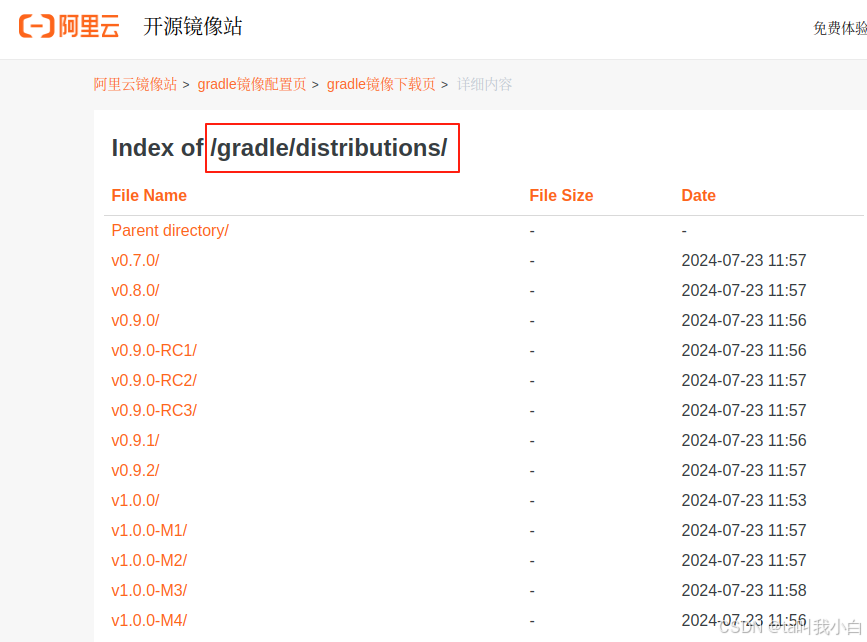Image resolution: width=867 pixels, height=642 pixels.
Task: Open the v1.0.0-M2/ folder
Action: click(x=149, y=560)
